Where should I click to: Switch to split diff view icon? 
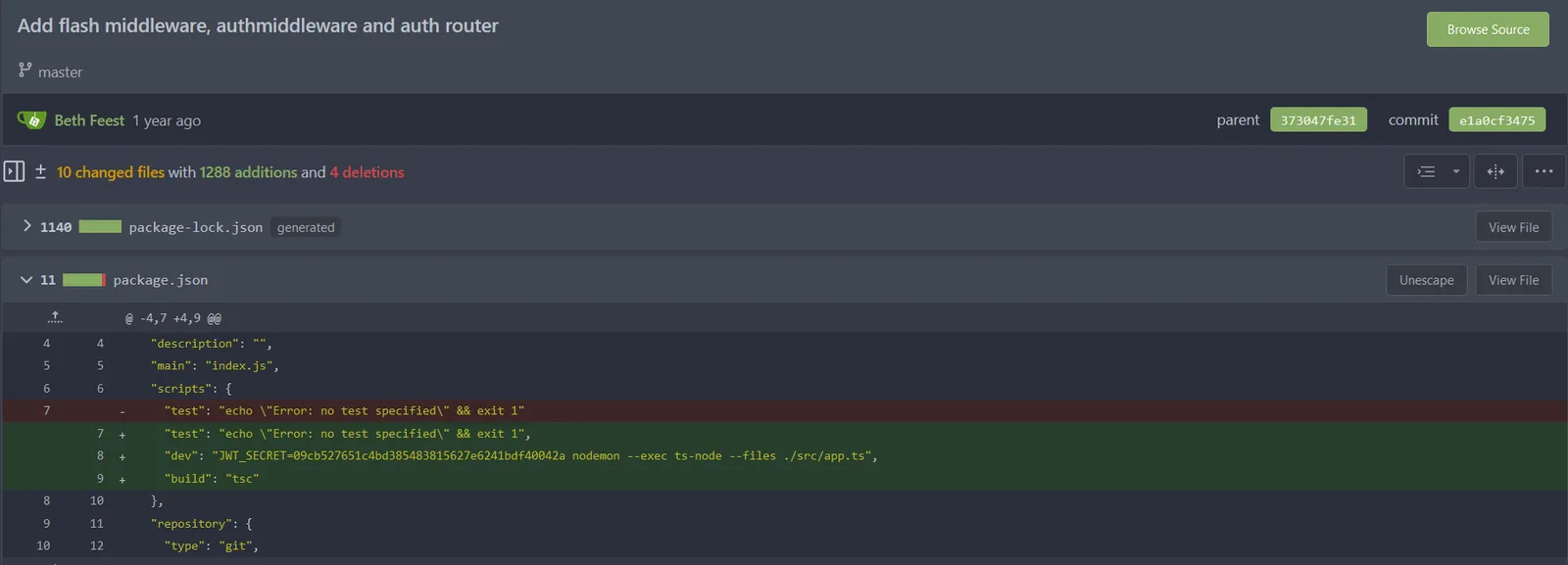click(x=1495, y=171)
